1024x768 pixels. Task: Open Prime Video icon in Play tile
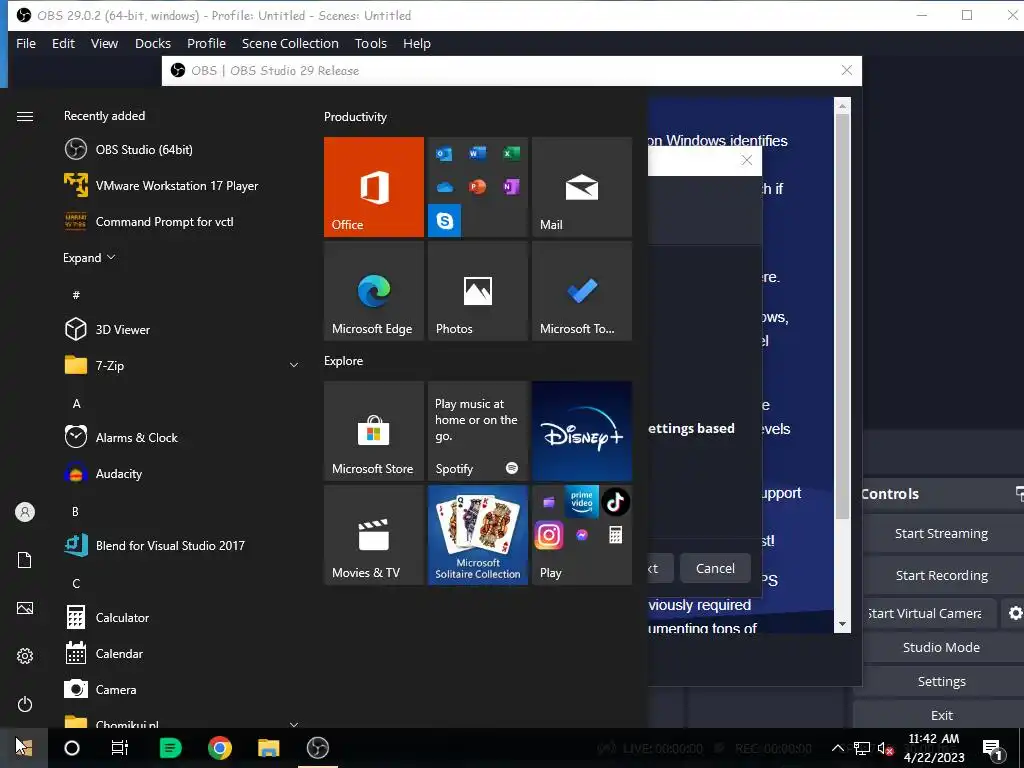[x=581, y=501]
